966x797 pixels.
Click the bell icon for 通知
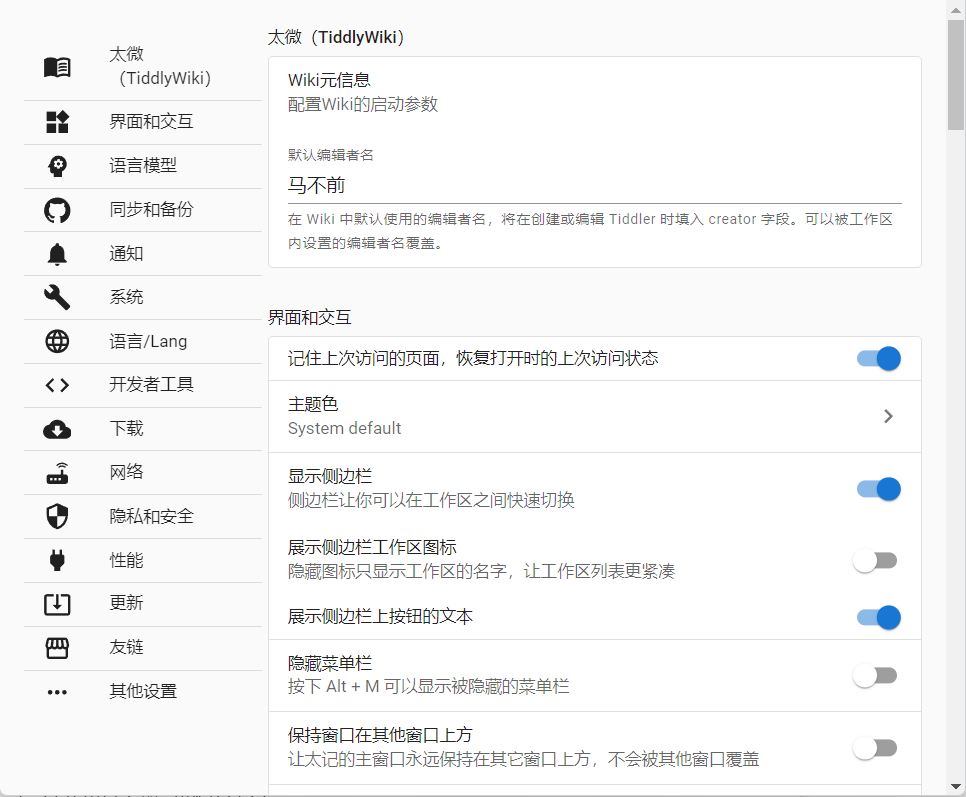pos(57,254)
